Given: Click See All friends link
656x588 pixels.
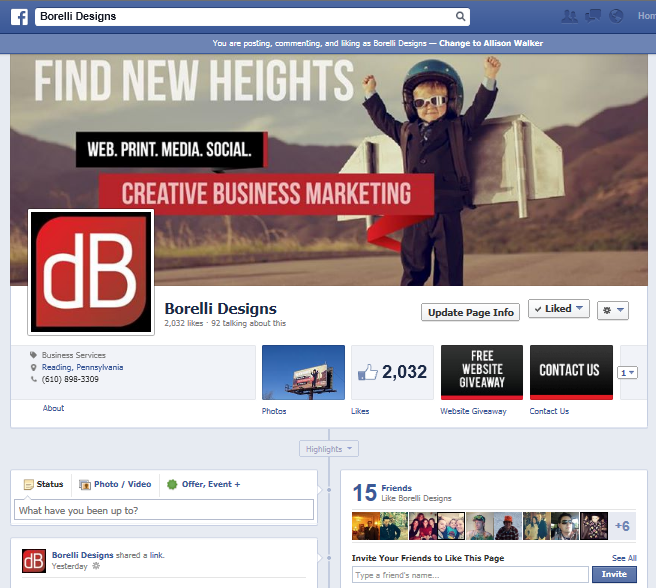Looking at the screenshot, I should [x=624, y=558].
